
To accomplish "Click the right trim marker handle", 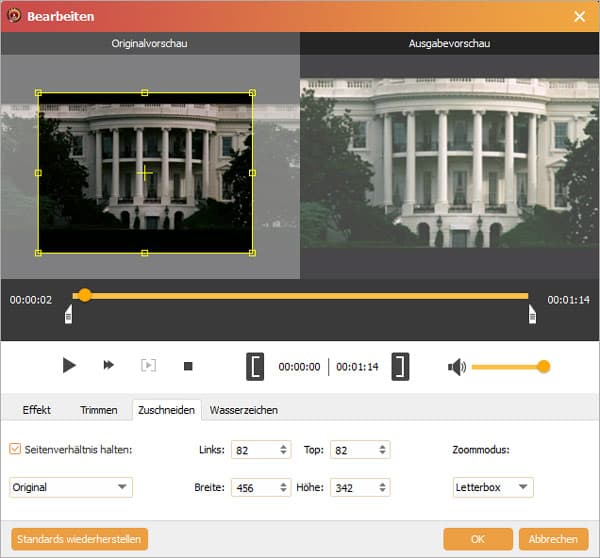I will (532, 315).
